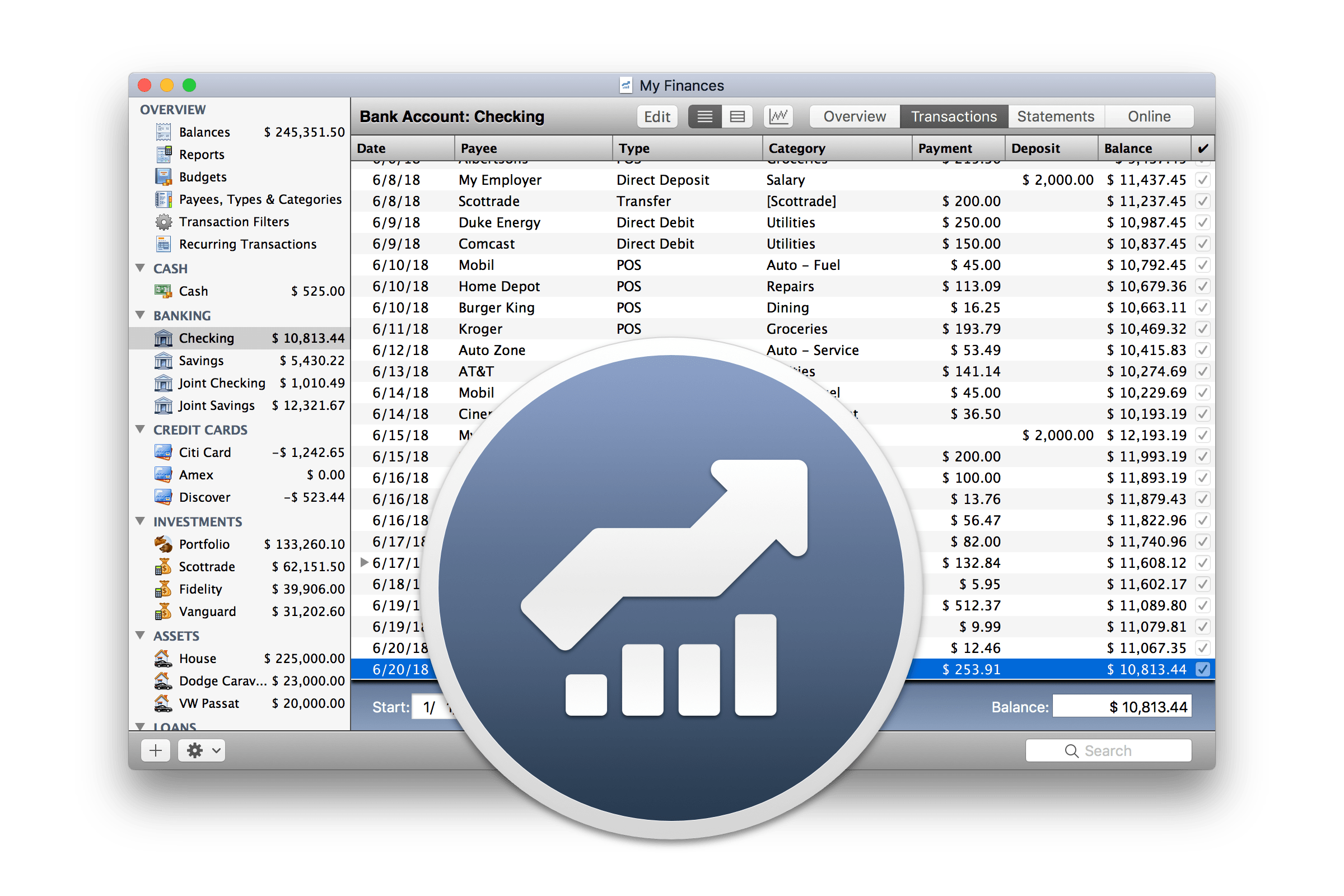Open Transaction Filters settings
The height and width of the screenshot is (896, 1344).
(x=234, y=222)
